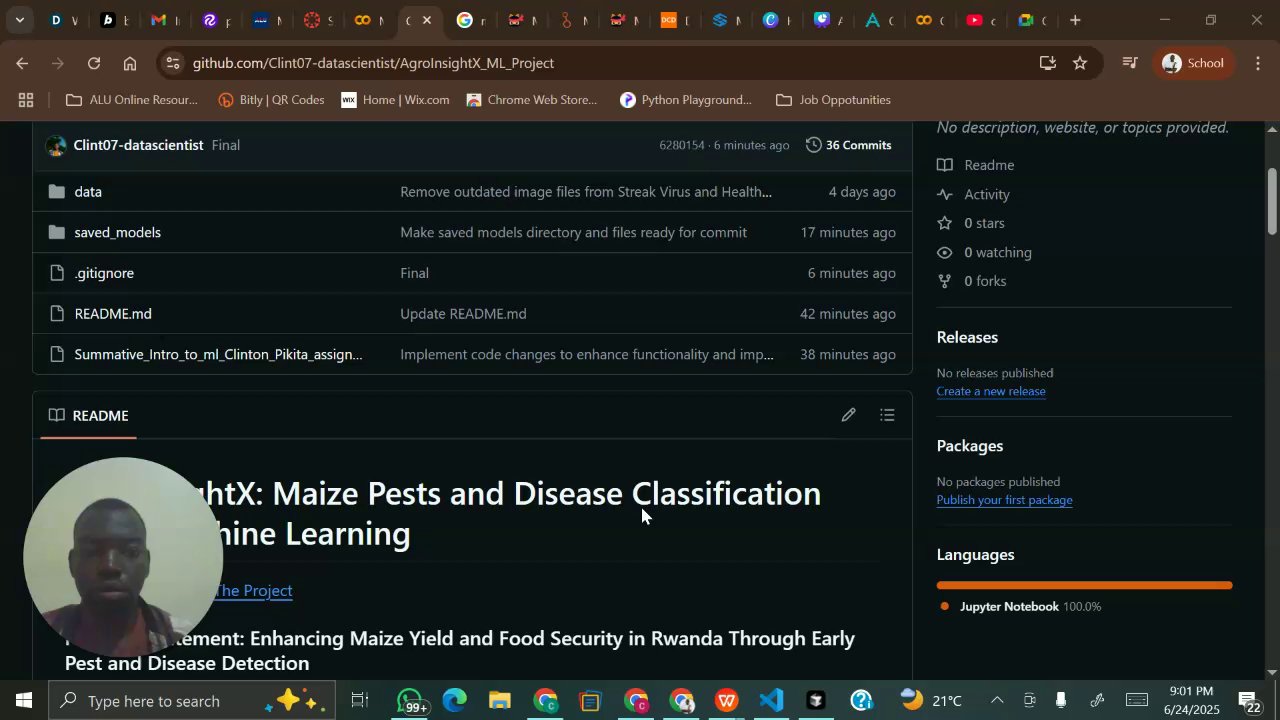This screenshot has height=720, width=1280.
Task: Open File Explorer from taskbar
Action: click(500, 700)
